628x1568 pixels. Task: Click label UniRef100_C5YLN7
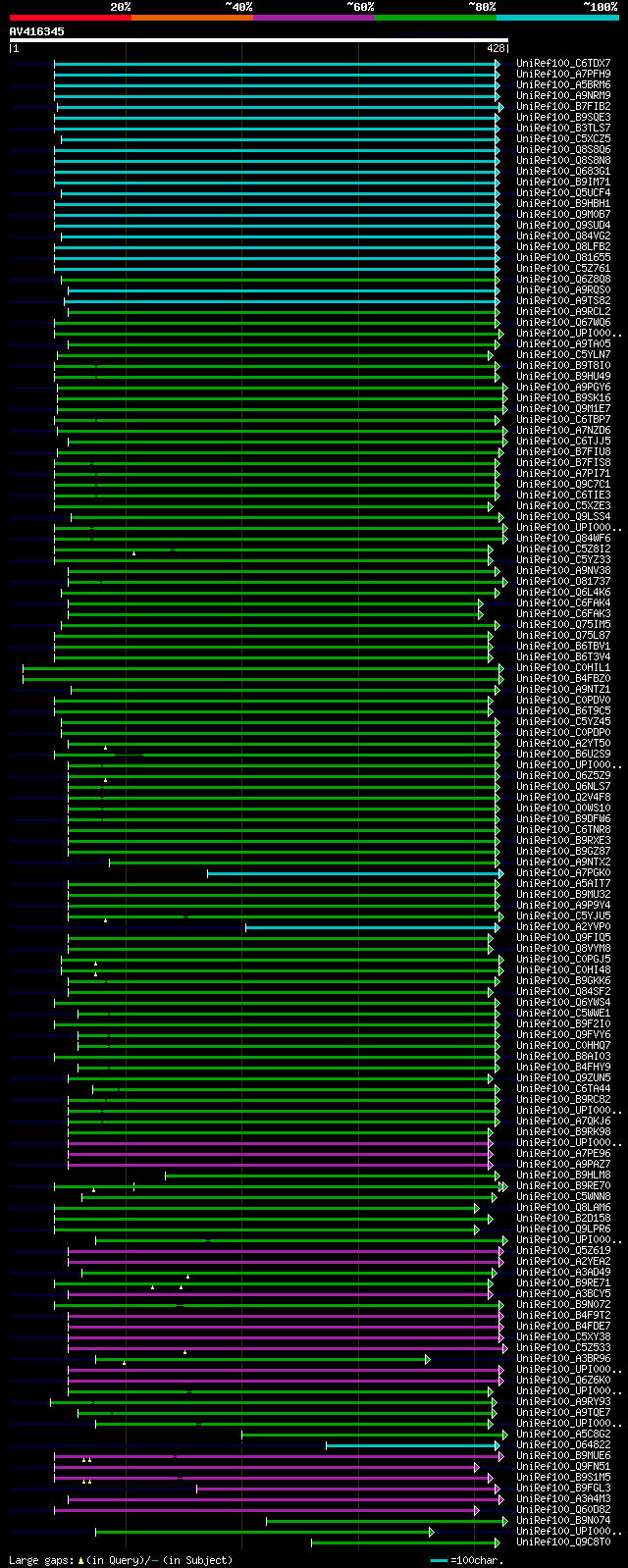[x=563, y=355]
